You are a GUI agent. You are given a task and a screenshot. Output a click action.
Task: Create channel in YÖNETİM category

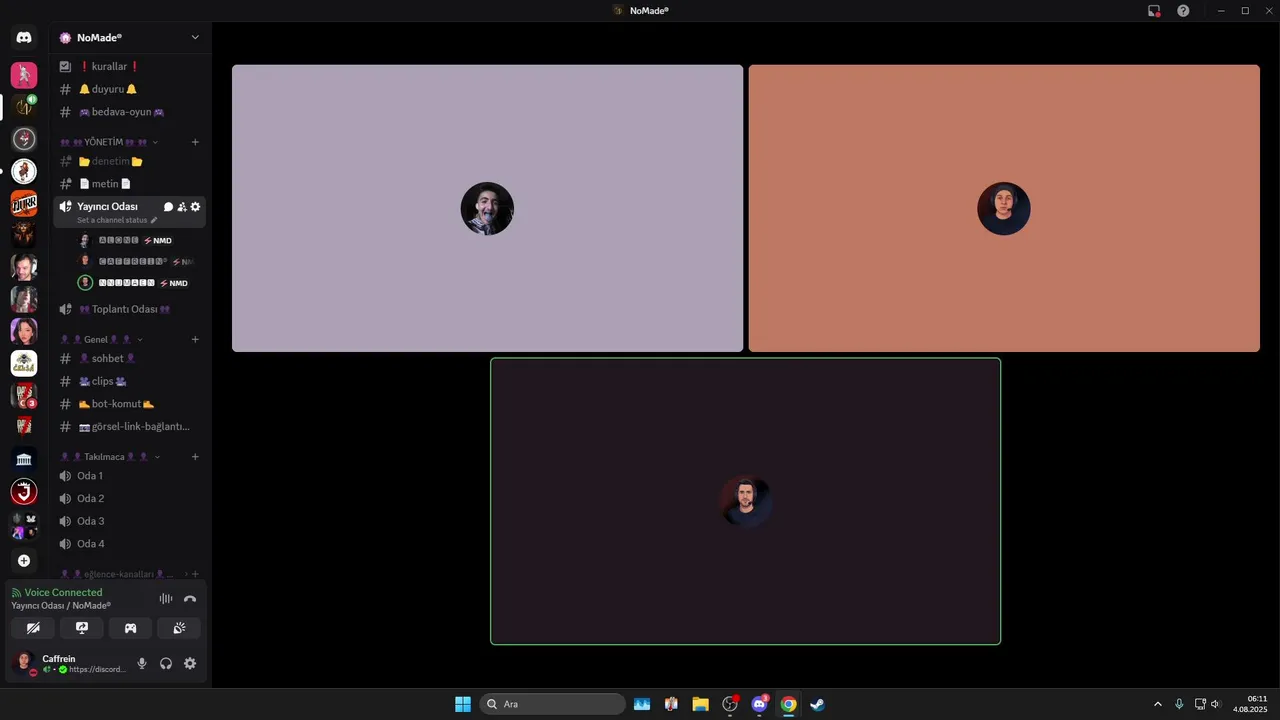pyautogui.click(x=195, y=142)
